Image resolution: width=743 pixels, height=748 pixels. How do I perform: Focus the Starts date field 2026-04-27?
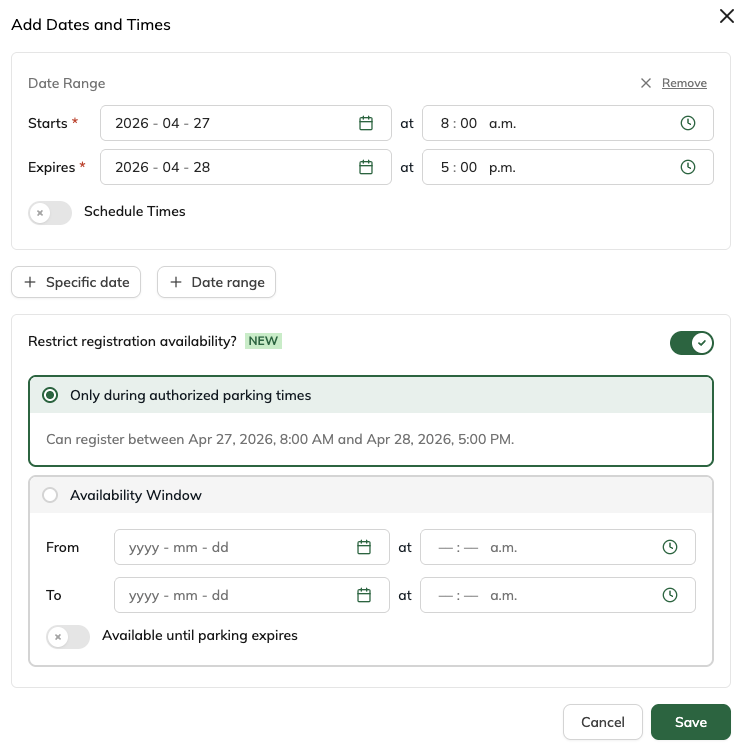tap(246, 123)
